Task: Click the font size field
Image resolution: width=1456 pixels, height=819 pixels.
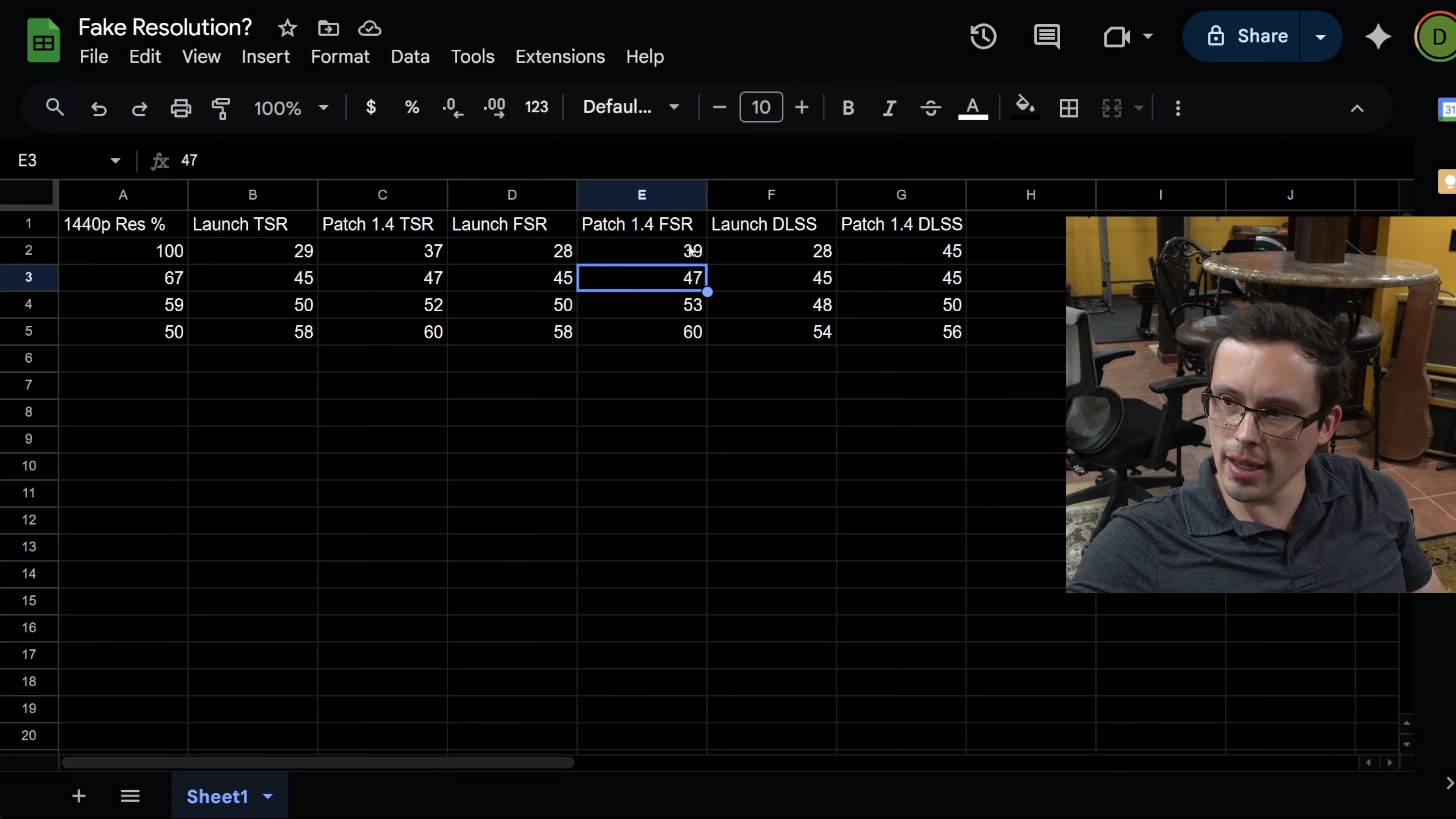Action: 761,107
